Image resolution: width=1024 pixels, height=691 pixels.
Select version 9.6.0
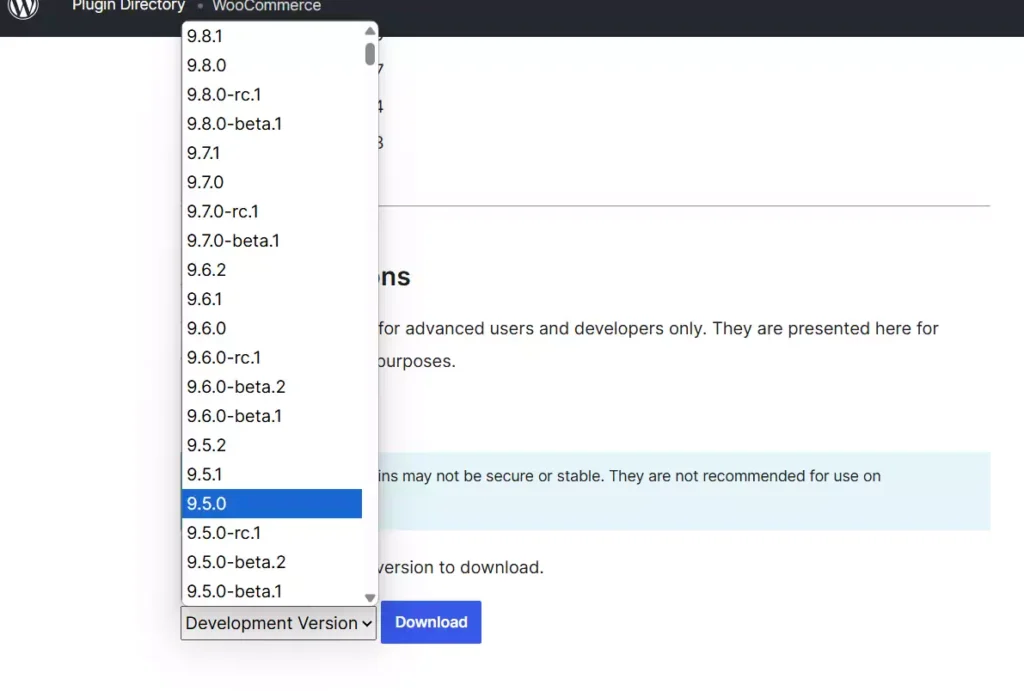coord(272,329)
